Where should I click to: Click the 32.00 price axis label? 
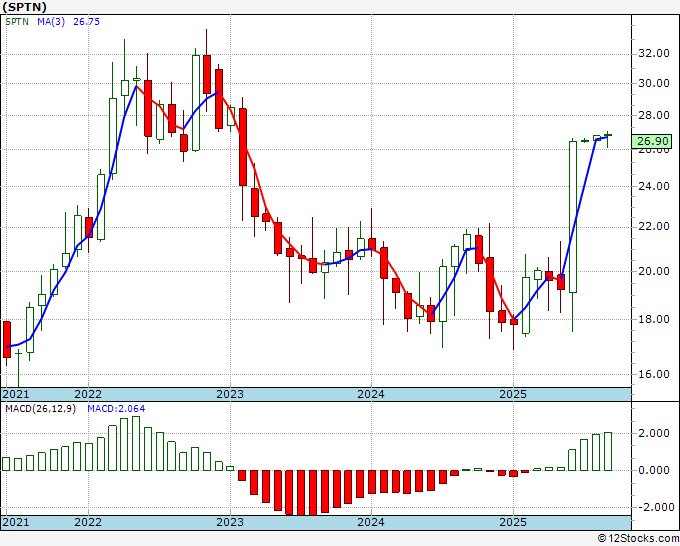pyautogui.click(x=652, y=53)
